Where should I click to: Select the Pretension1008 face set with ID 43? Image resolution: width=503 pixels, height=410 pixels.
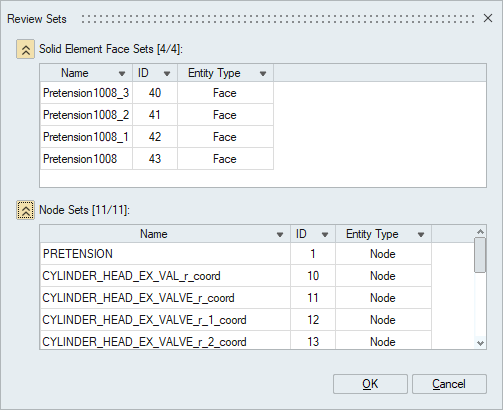tap(157, 159)
